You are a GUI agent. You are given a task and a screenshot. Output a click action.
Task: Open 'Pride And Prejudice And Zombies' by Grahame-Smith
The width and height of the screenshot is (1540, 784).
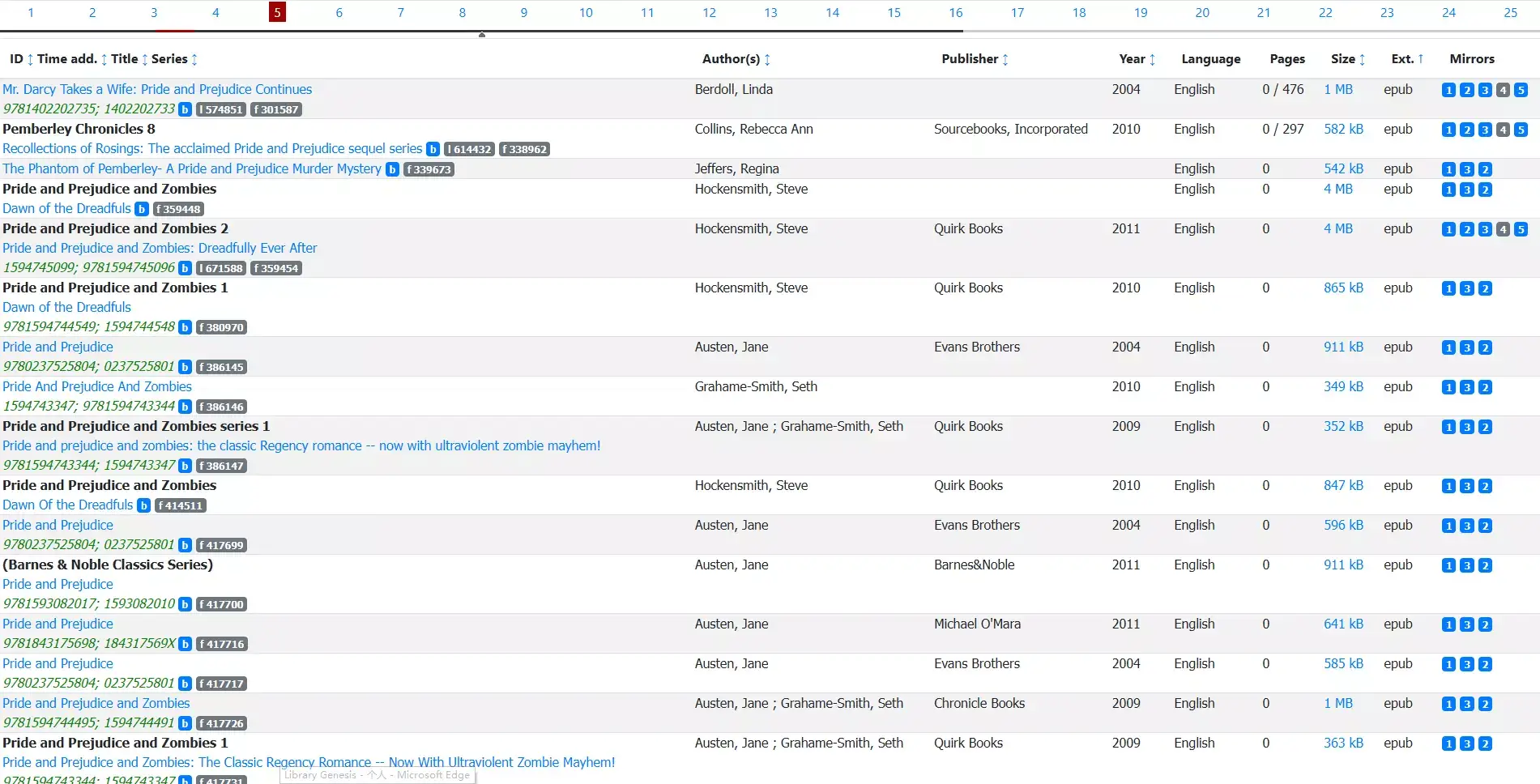pyautogui.click(x=97, y=387)
